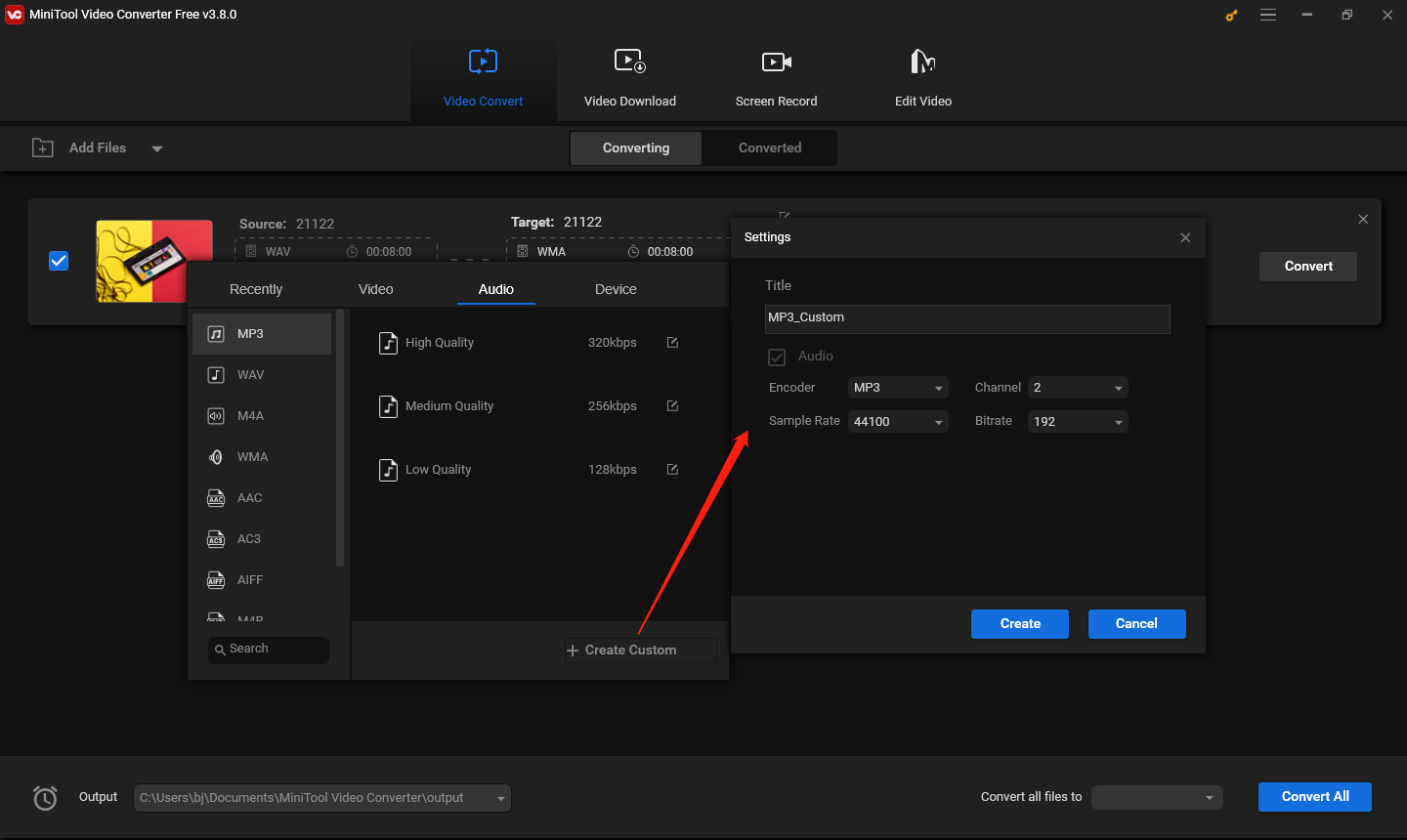Open the Bitrate dropdown
This screenshot has height=840, width=1407.
[x=1078, y=422]
